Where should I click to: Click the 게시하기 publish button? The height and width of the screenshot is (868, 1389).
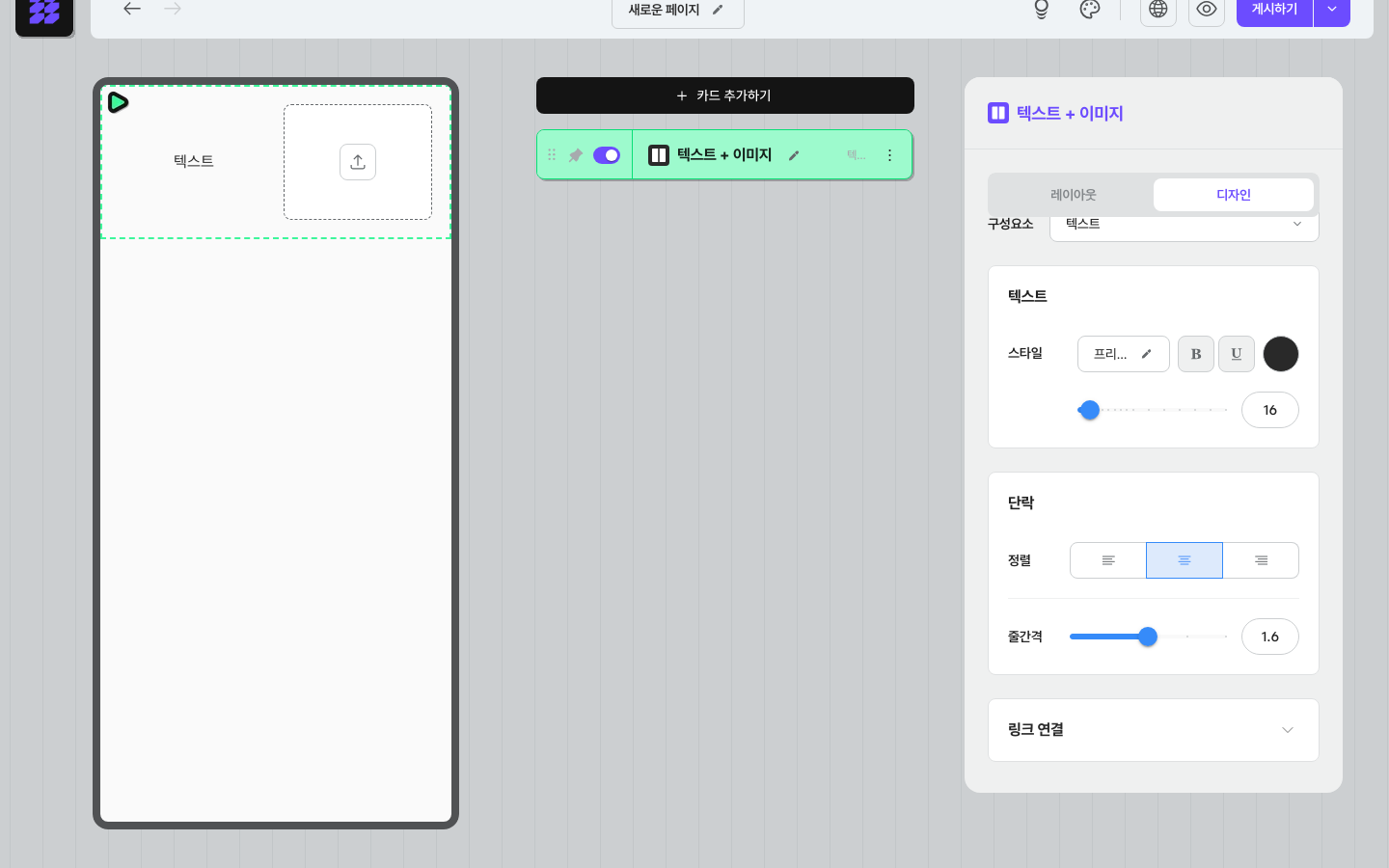(x=1274, y=10)
